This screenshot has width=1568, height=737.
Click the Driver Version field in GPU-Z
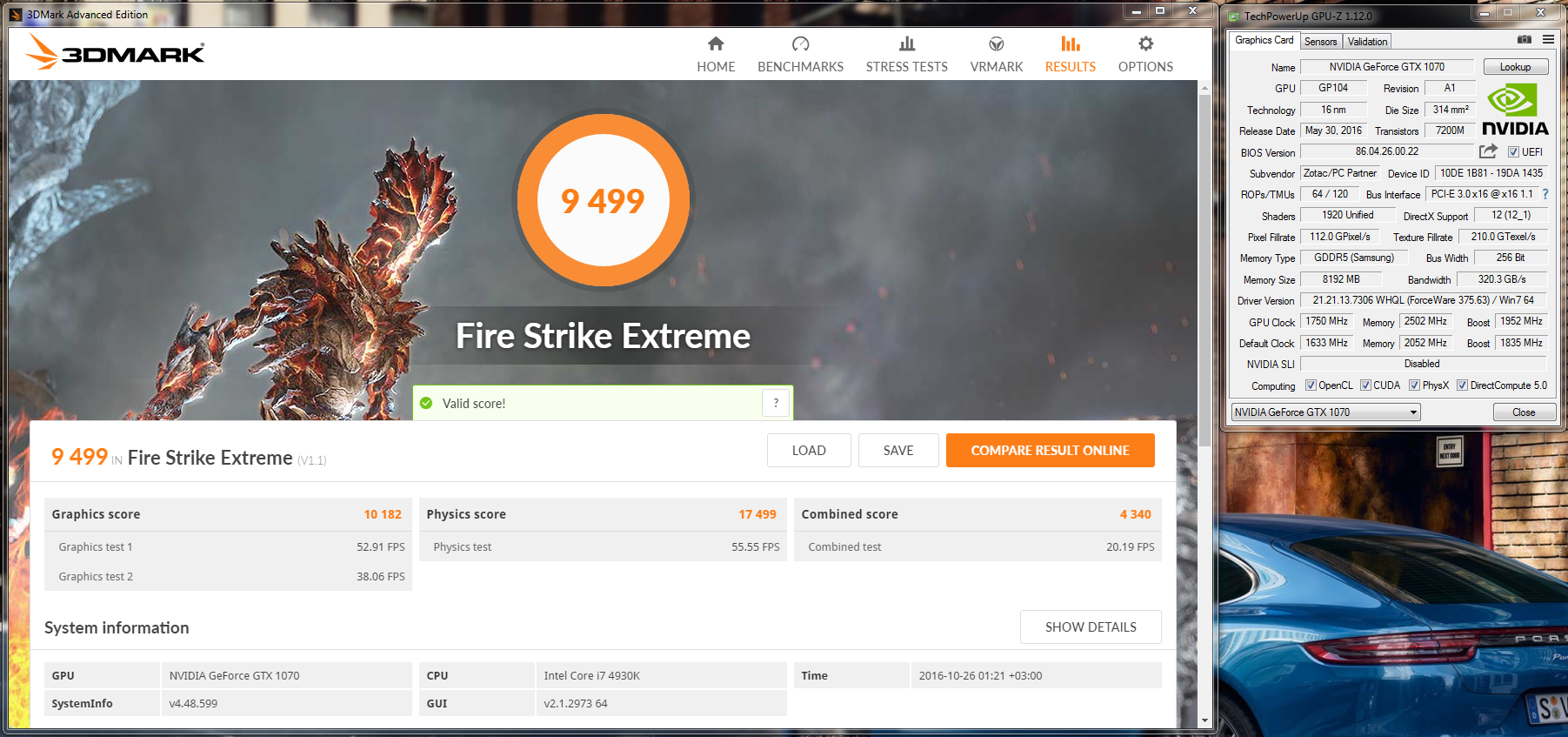[1424, 300]
